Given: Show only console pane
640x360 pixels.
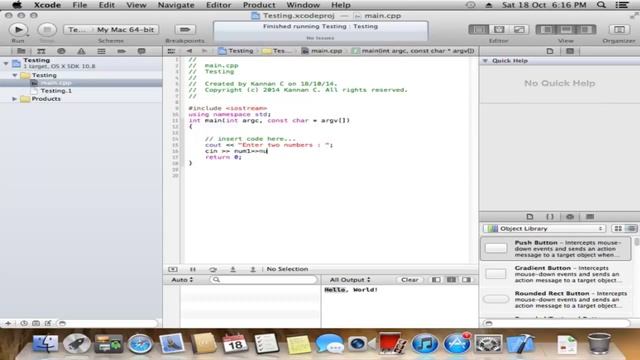Looking at the screenshot, I should click(467, 280).
